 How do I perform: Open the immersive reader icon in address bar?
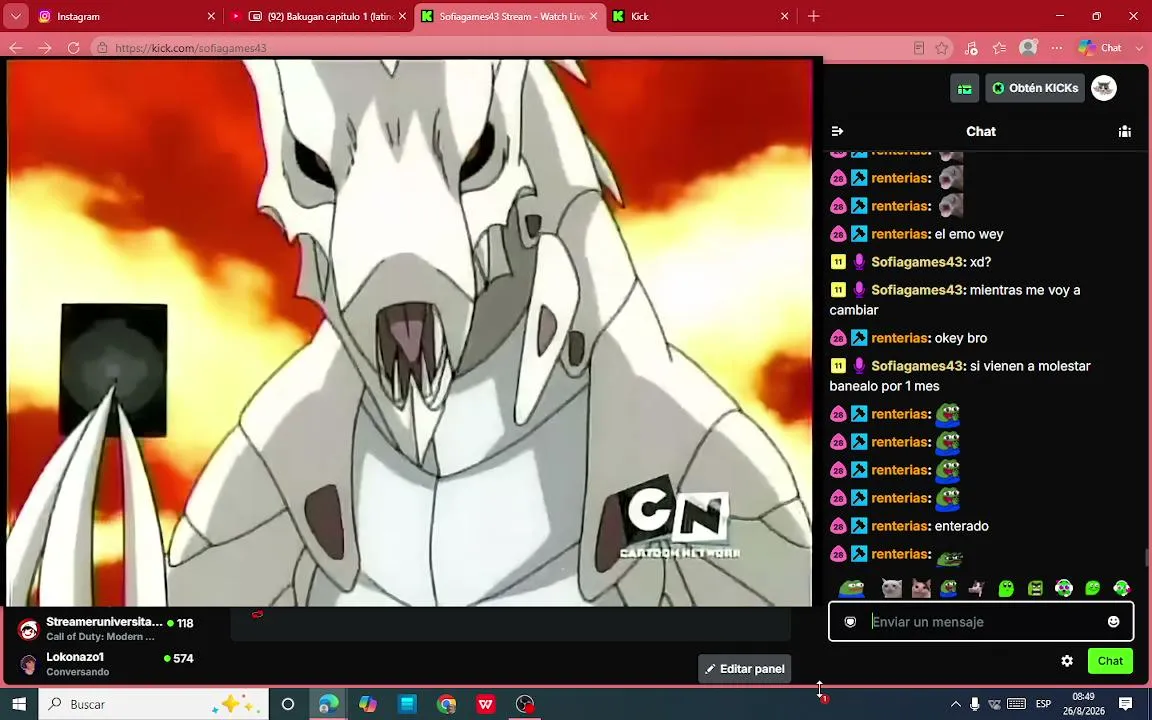tap(918, 48)
